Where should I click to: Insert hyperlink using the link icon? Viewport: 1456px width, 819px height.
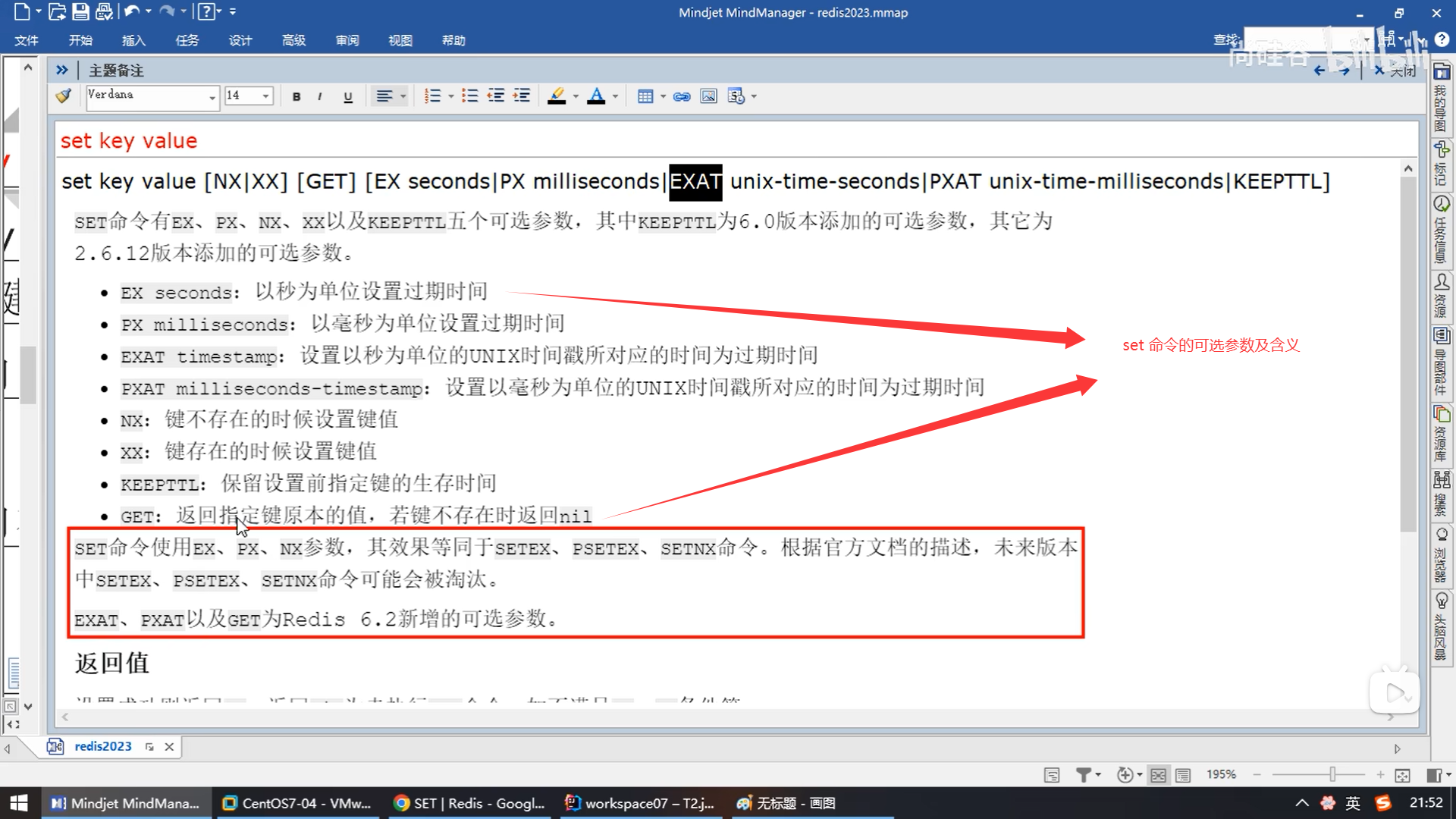tap(682, 96)
